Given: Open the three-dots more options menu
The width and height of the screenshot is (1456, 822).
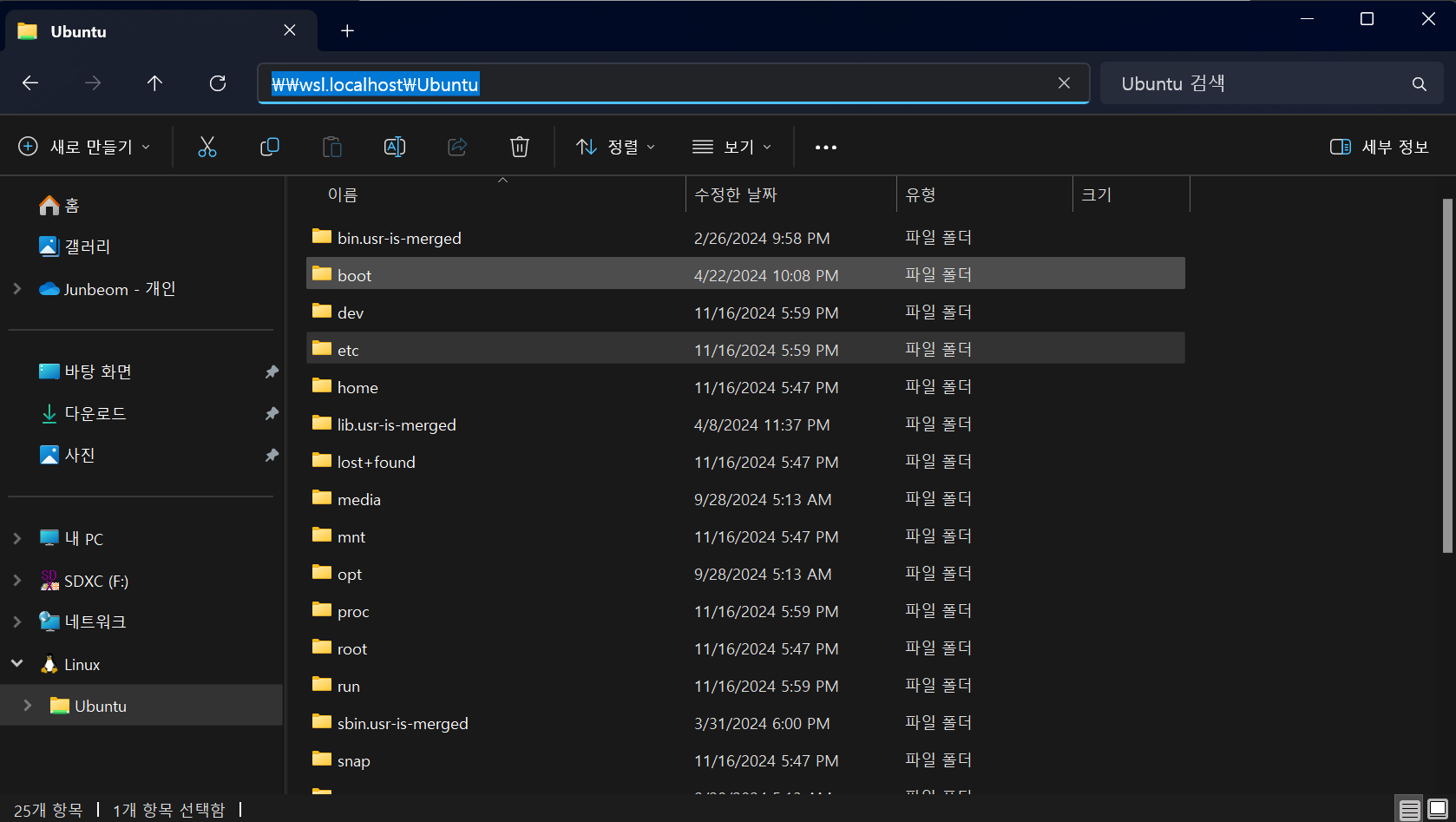Looking at the screenshot, I should (826, 148).
